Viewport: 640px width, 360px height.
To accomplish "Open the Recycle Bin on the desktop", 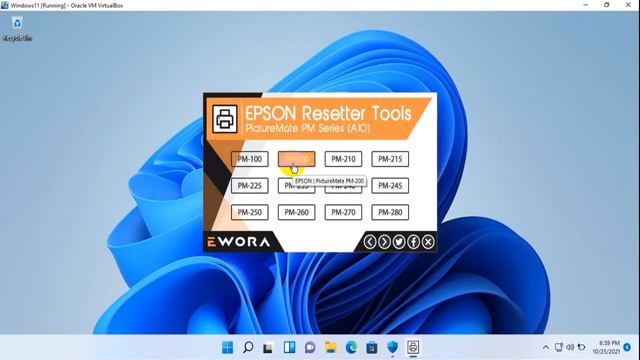I will [x=17, y=29].
